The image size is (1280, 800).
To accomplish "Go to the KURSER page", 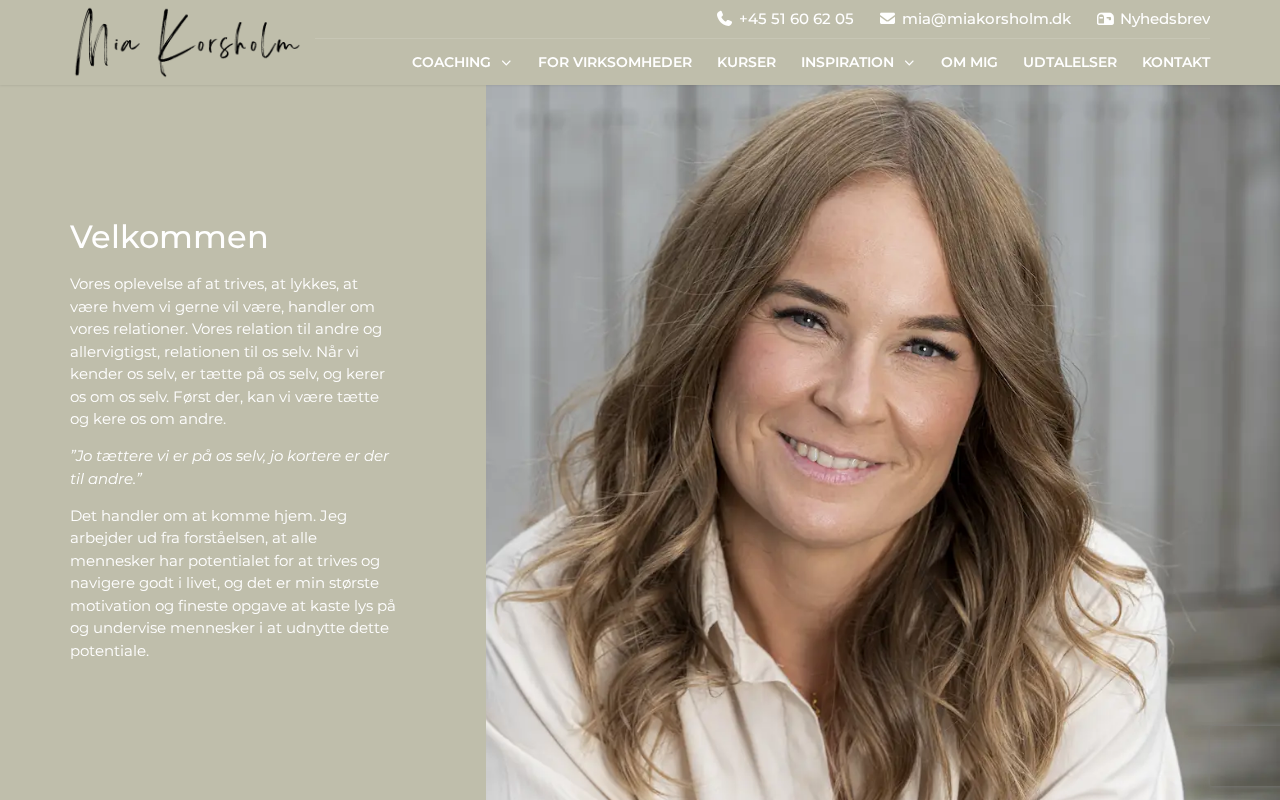I will pos(746,62).
